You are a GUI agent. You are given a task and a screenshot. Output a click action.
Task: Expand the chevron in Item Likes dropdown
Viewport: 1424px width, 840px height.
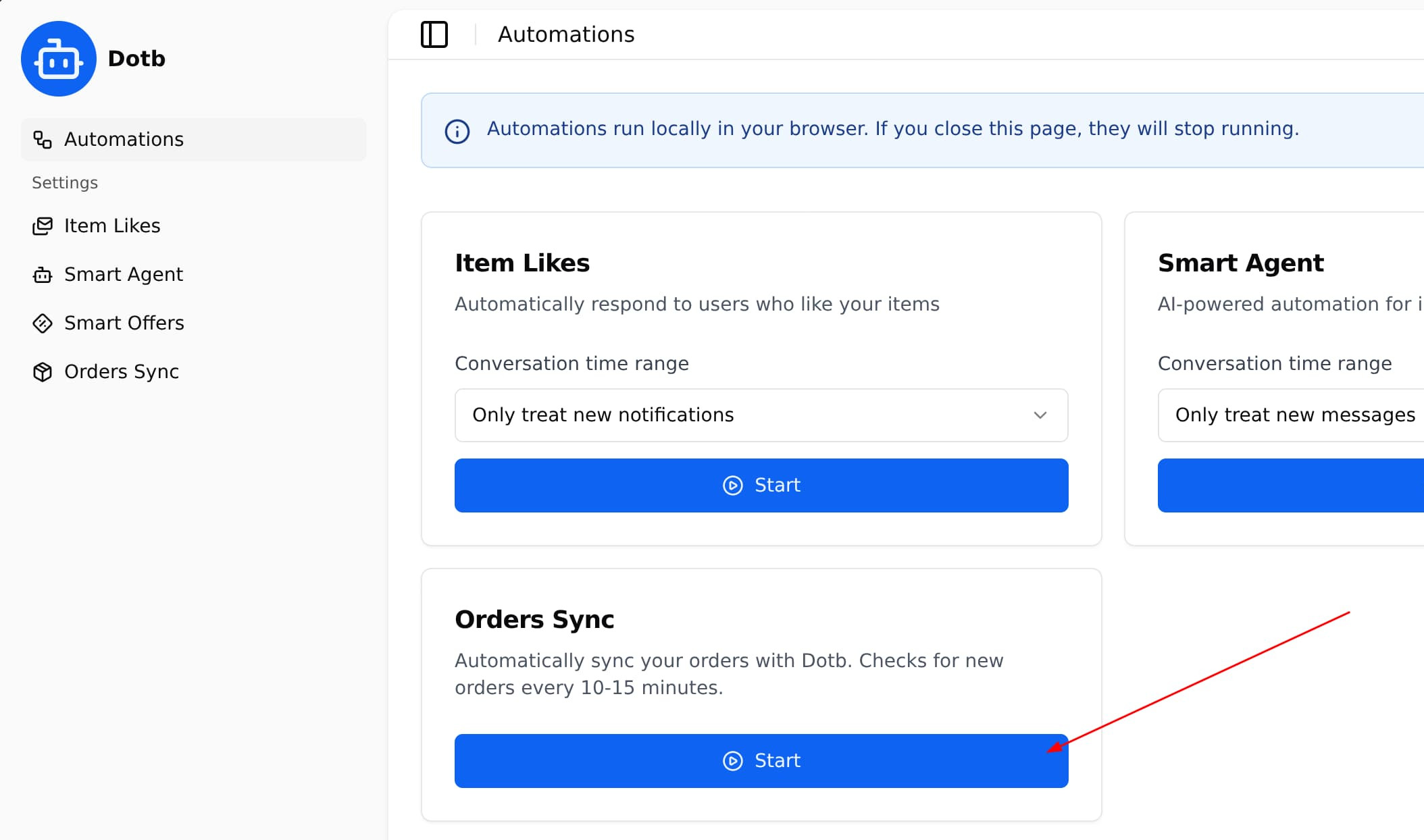pyautogui.click(x=1040, y=415)
